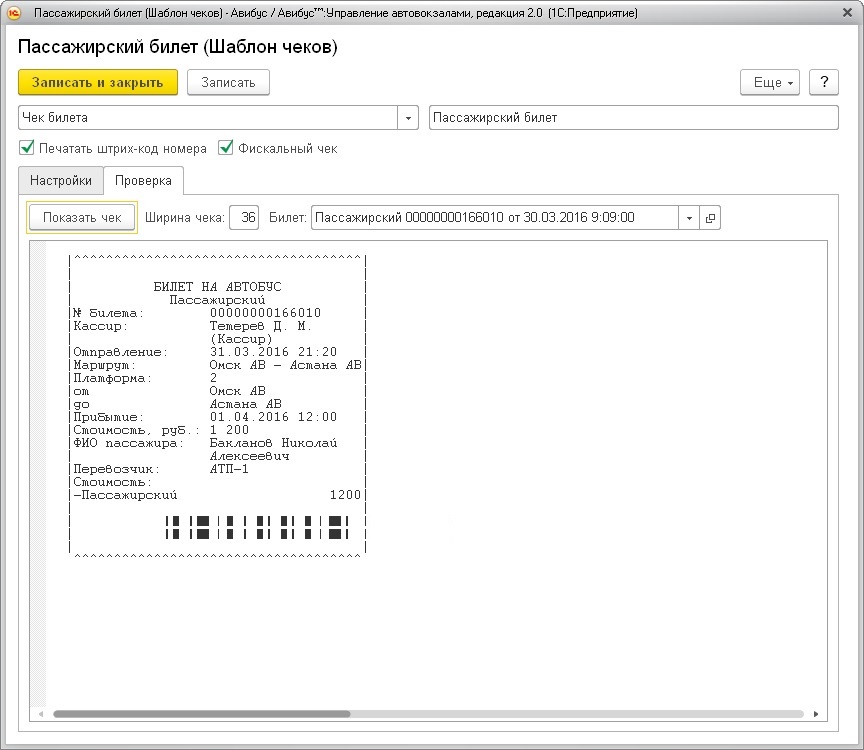Viewport: 864px width, 750px height.
Task: Click the right scroll arrow of receipt preview
Action: (816, 714)
